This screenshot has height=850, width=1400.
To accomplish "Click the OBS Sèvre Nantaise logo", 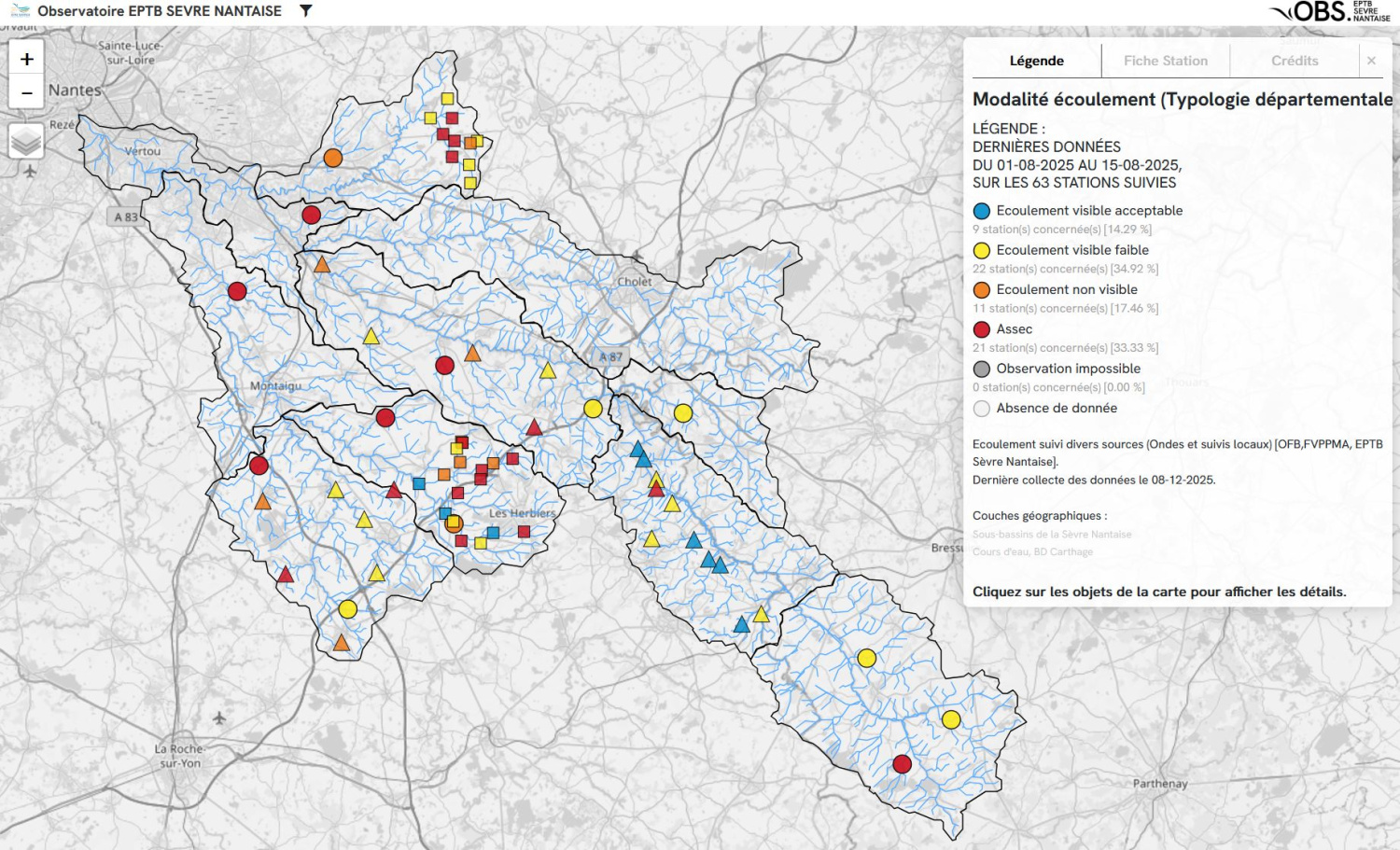I will 1329,11.
